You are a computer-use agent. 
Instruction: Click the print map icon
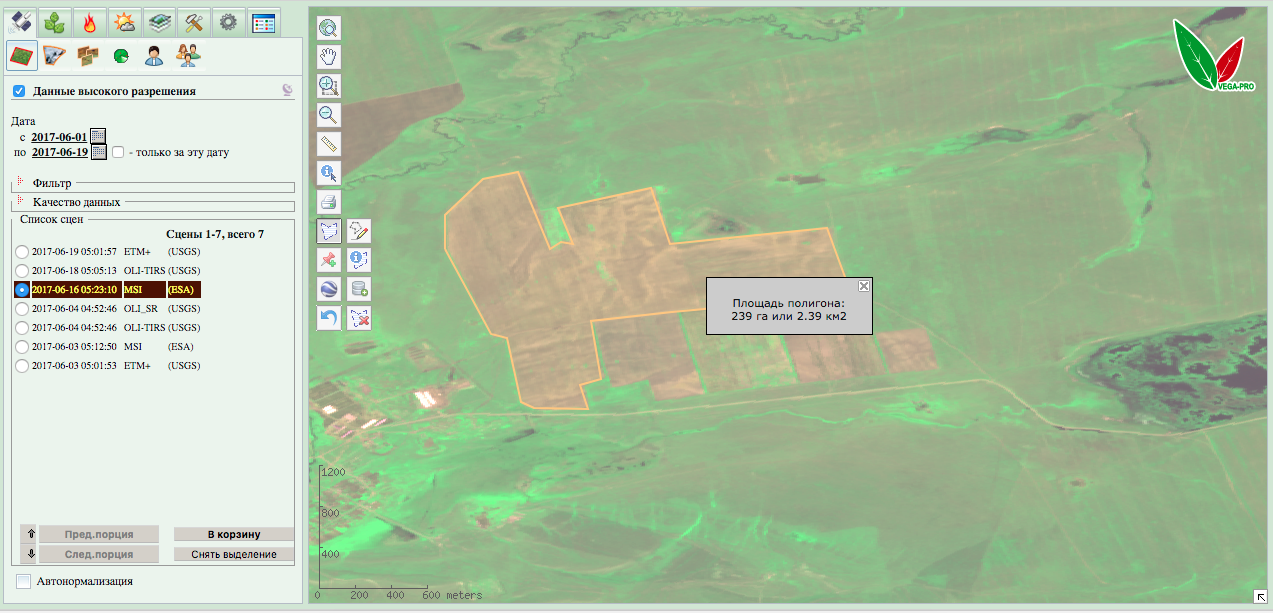pos(328,202)
